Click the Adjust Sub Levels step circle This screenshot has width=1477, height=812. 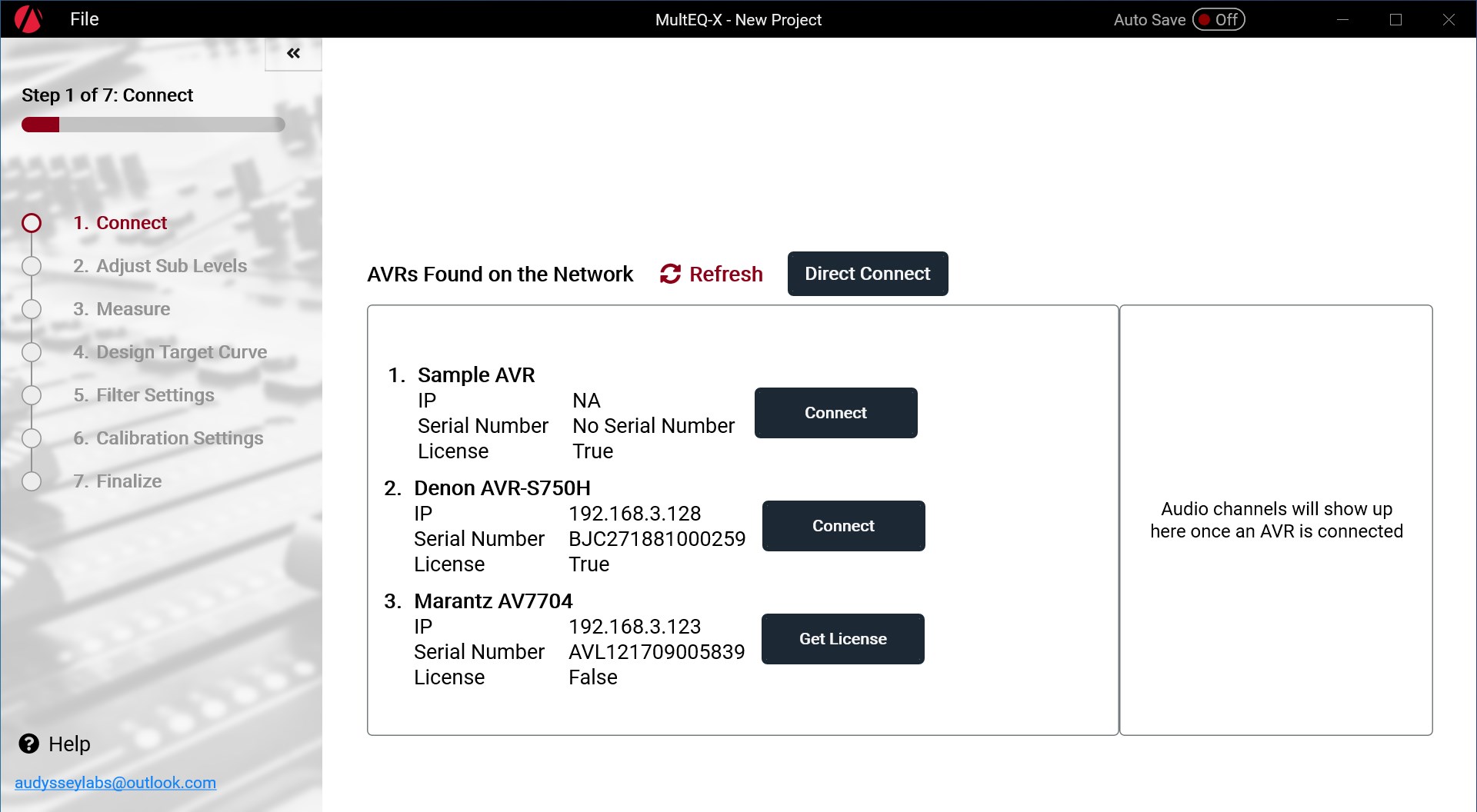tap(32, 266)
